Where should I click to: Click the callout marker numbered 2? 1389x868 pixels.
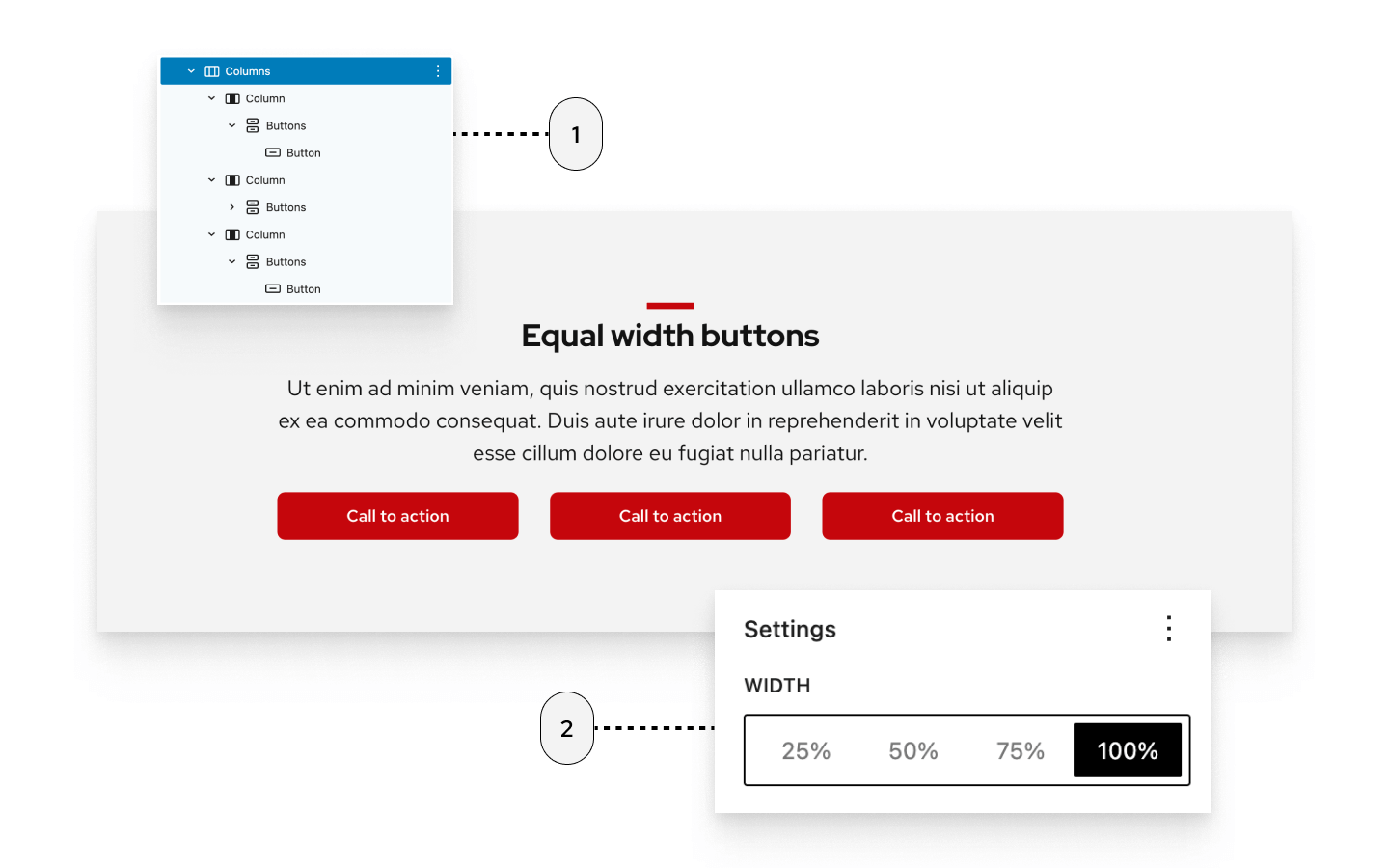(x=567, y=728)
